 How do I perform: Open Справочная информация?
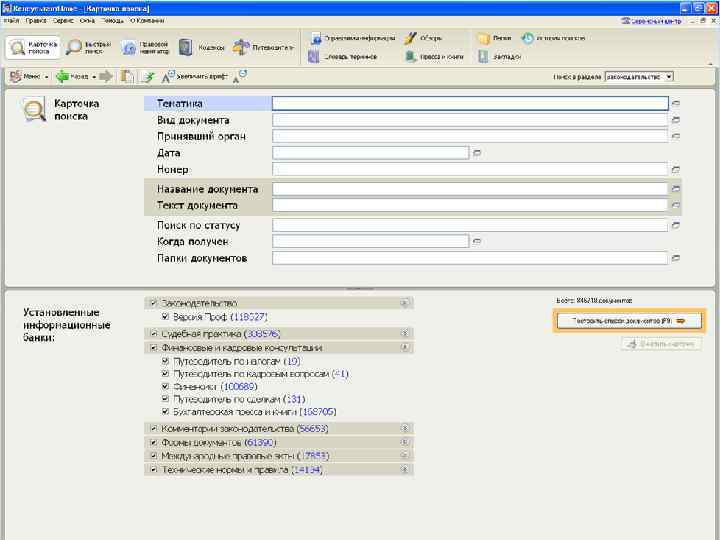352,38
